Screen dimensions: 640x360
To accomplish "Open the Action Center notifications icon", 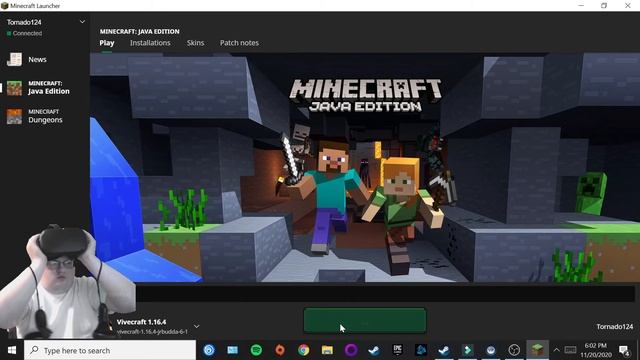I will (624, 350).
